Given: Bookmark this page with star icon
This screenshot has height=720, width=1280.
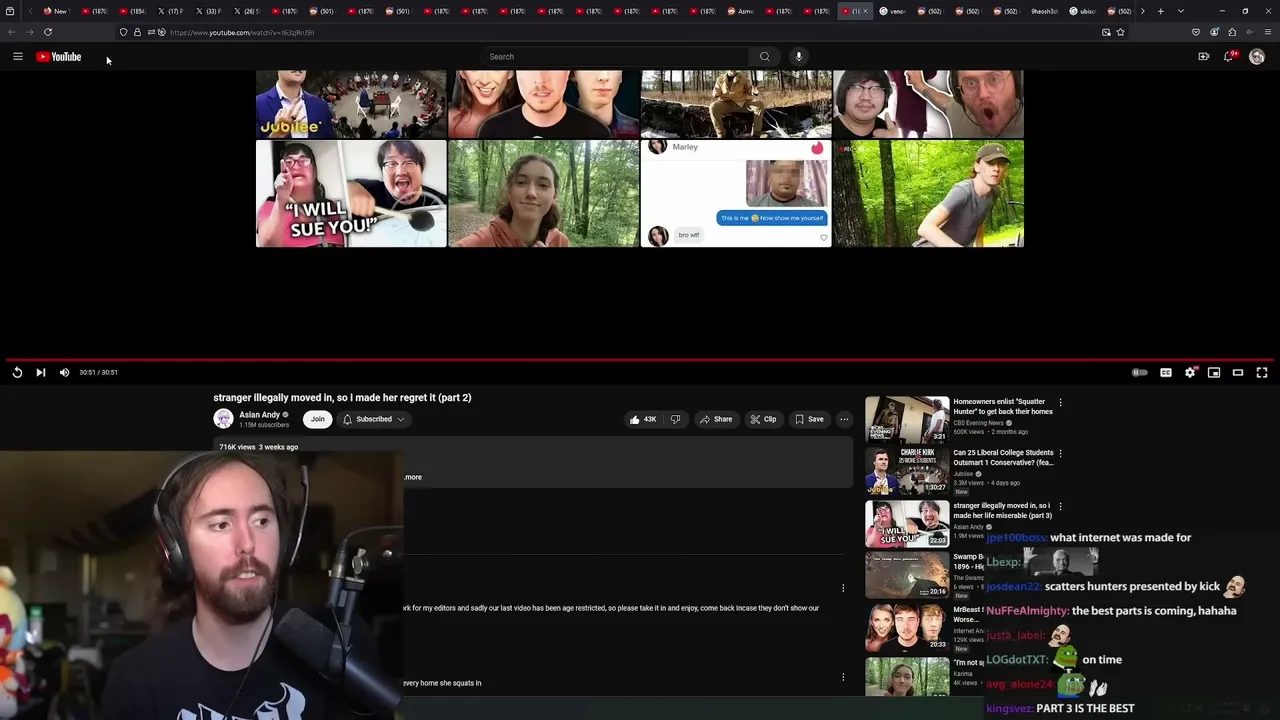Looking at the screenshot, I should click(x=1121, y=32).
